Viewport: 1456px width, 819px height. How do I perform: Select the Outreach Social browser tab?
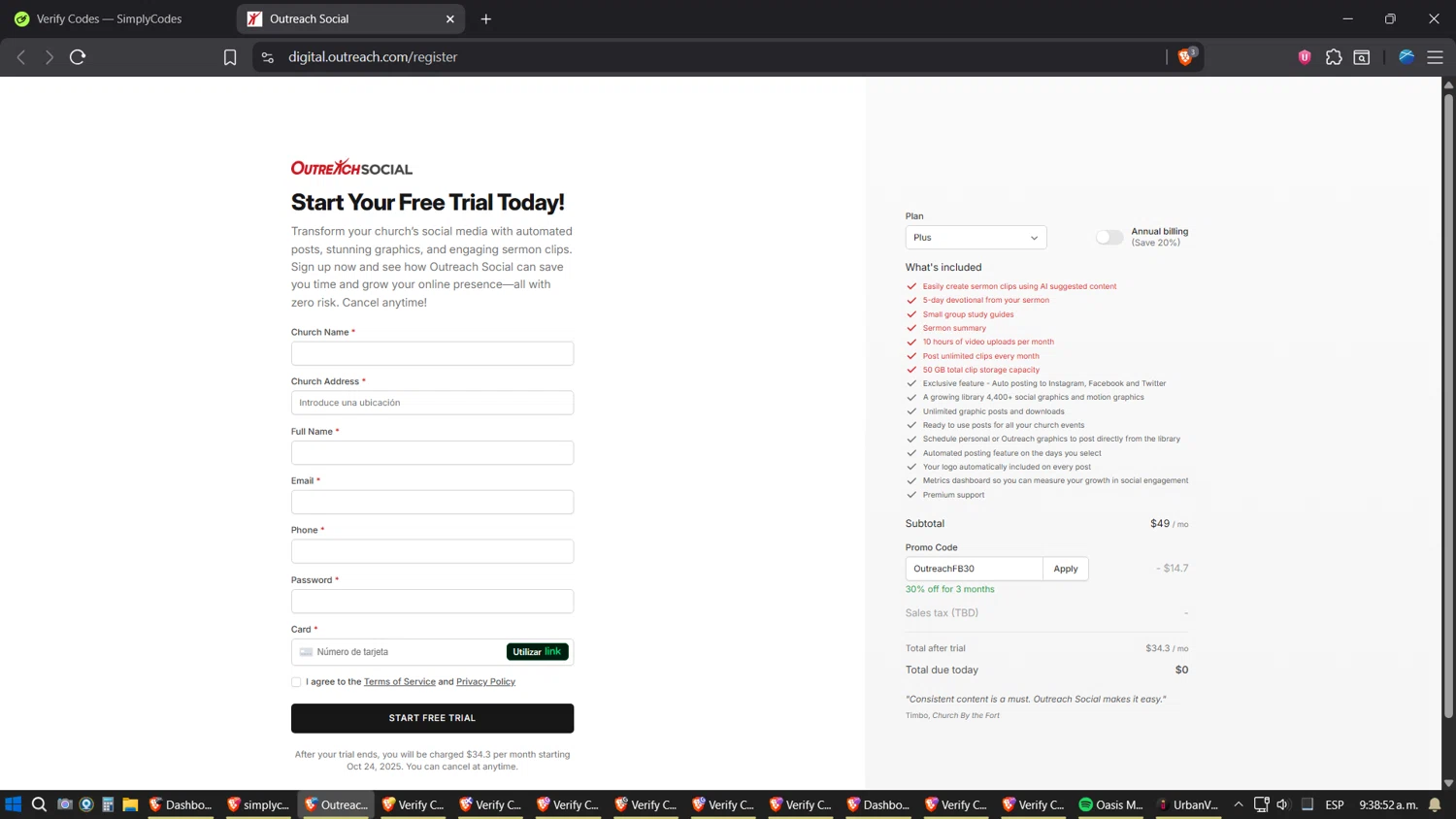click(350, 18)
